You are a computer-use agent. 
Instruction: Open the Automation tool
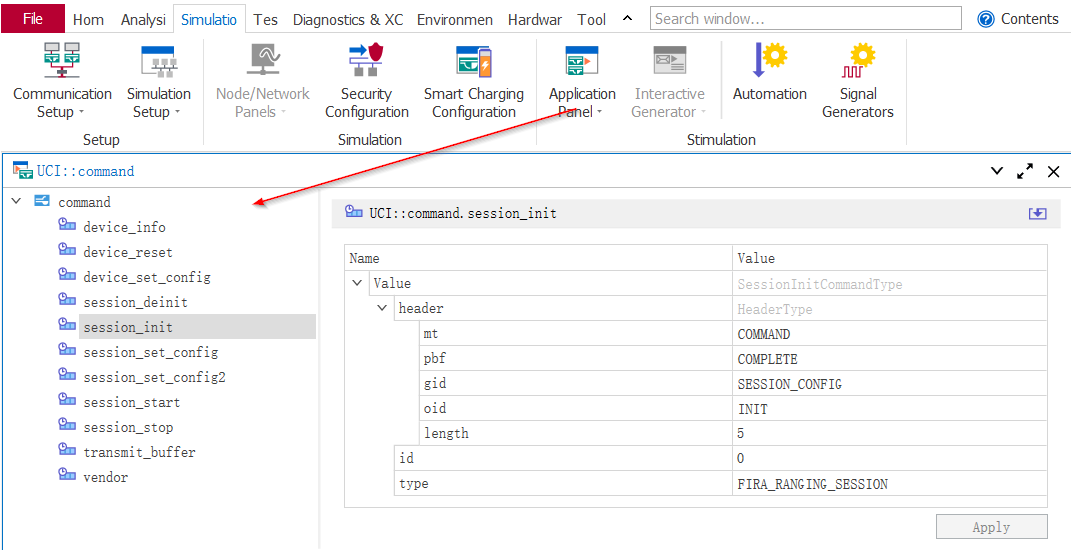click(x=769, y=62)
